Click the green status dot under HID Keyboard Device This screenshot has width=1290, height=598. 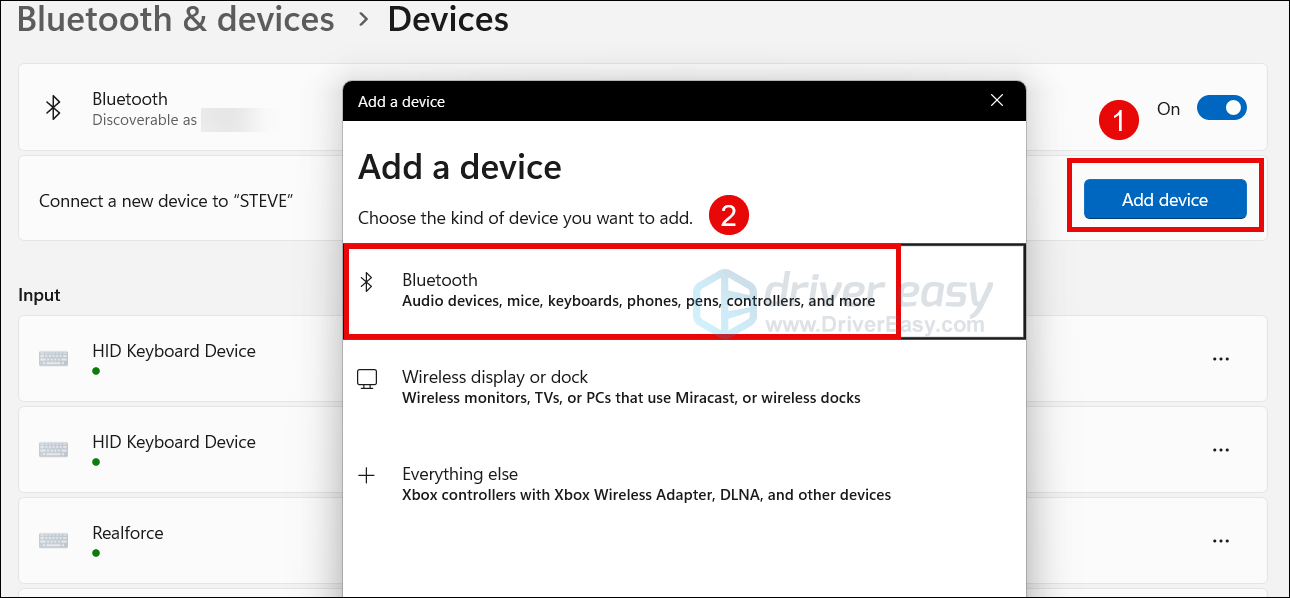tap(96, 373)
